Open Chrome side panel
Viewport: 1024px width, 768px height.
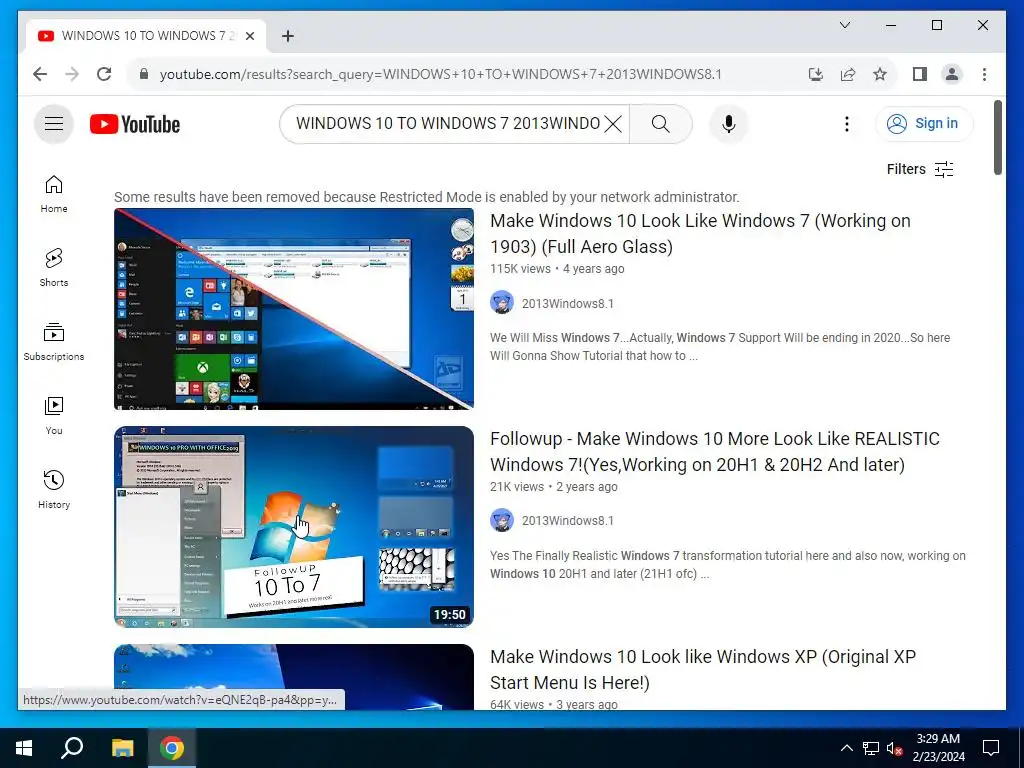[x=920, y=74]
